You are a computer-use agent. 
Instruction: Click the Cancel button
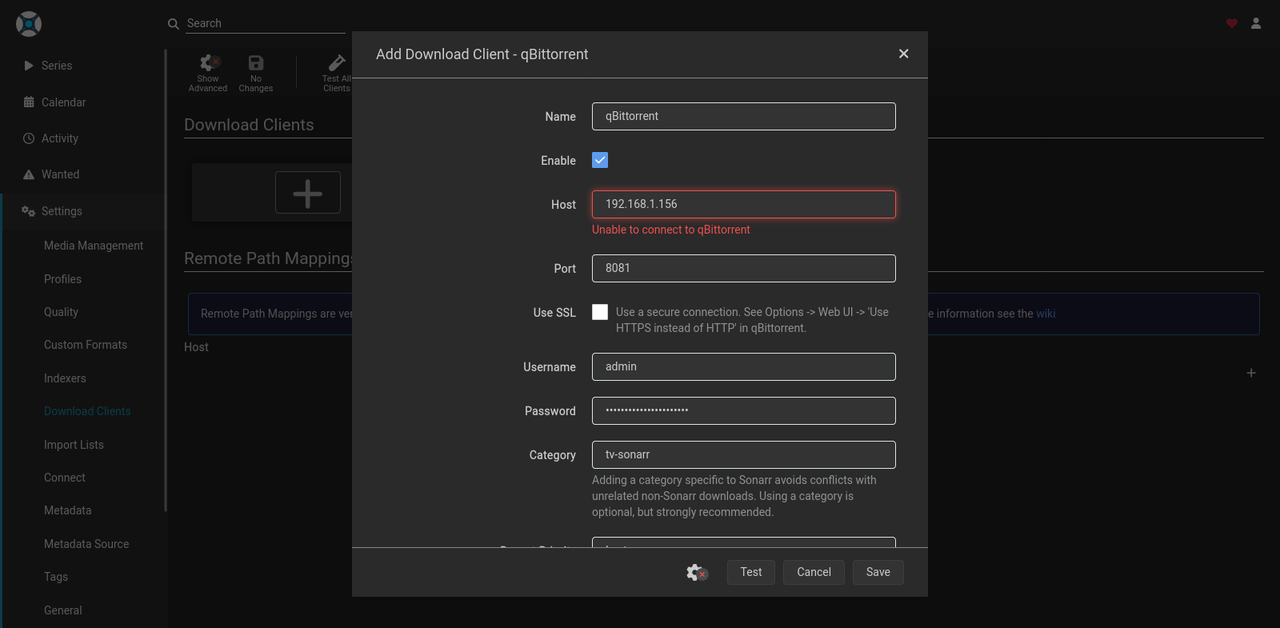tap(814, 572)
